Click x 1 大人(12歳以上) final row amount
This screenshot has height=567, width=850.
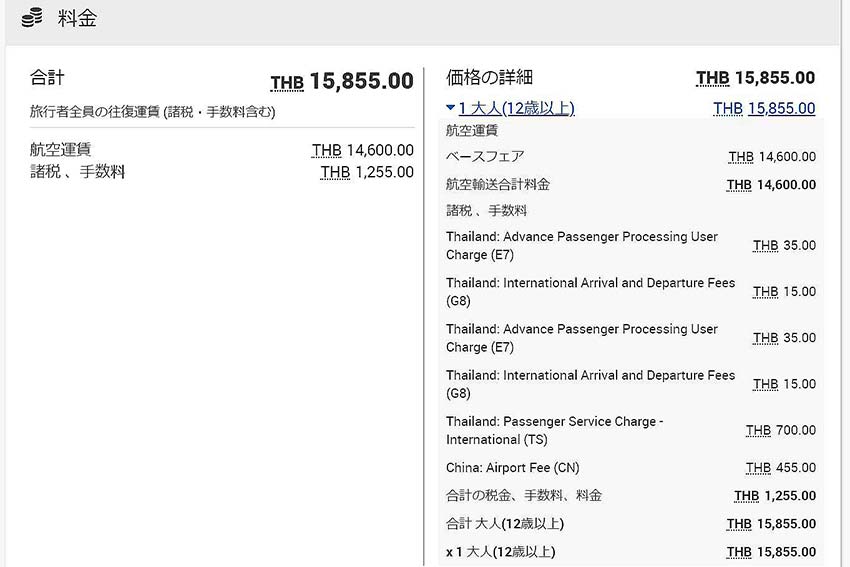[x=771, y=552]
